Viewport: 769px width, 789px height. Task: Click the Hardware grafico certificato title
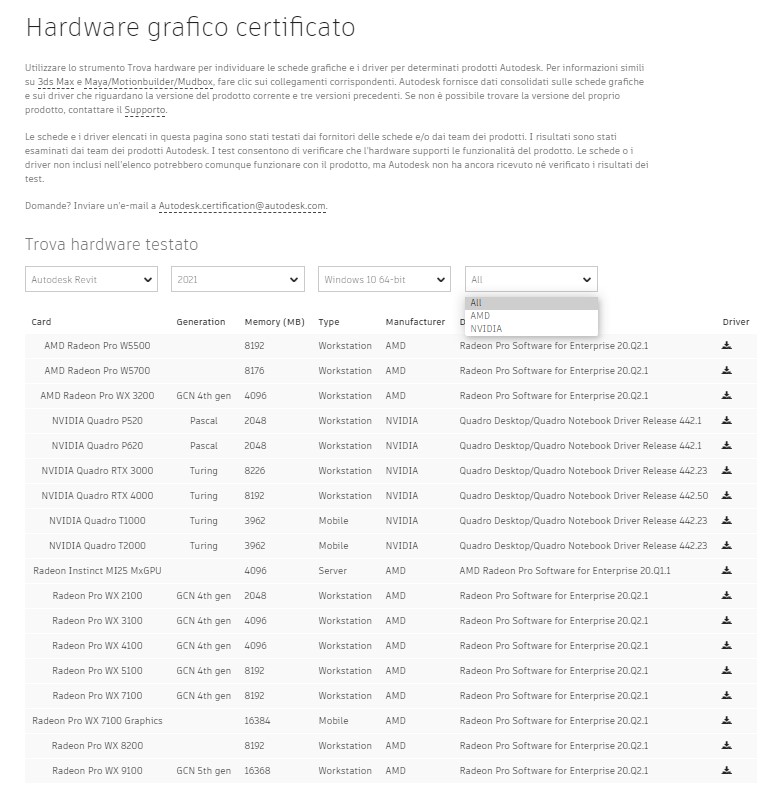coord(191,27)
